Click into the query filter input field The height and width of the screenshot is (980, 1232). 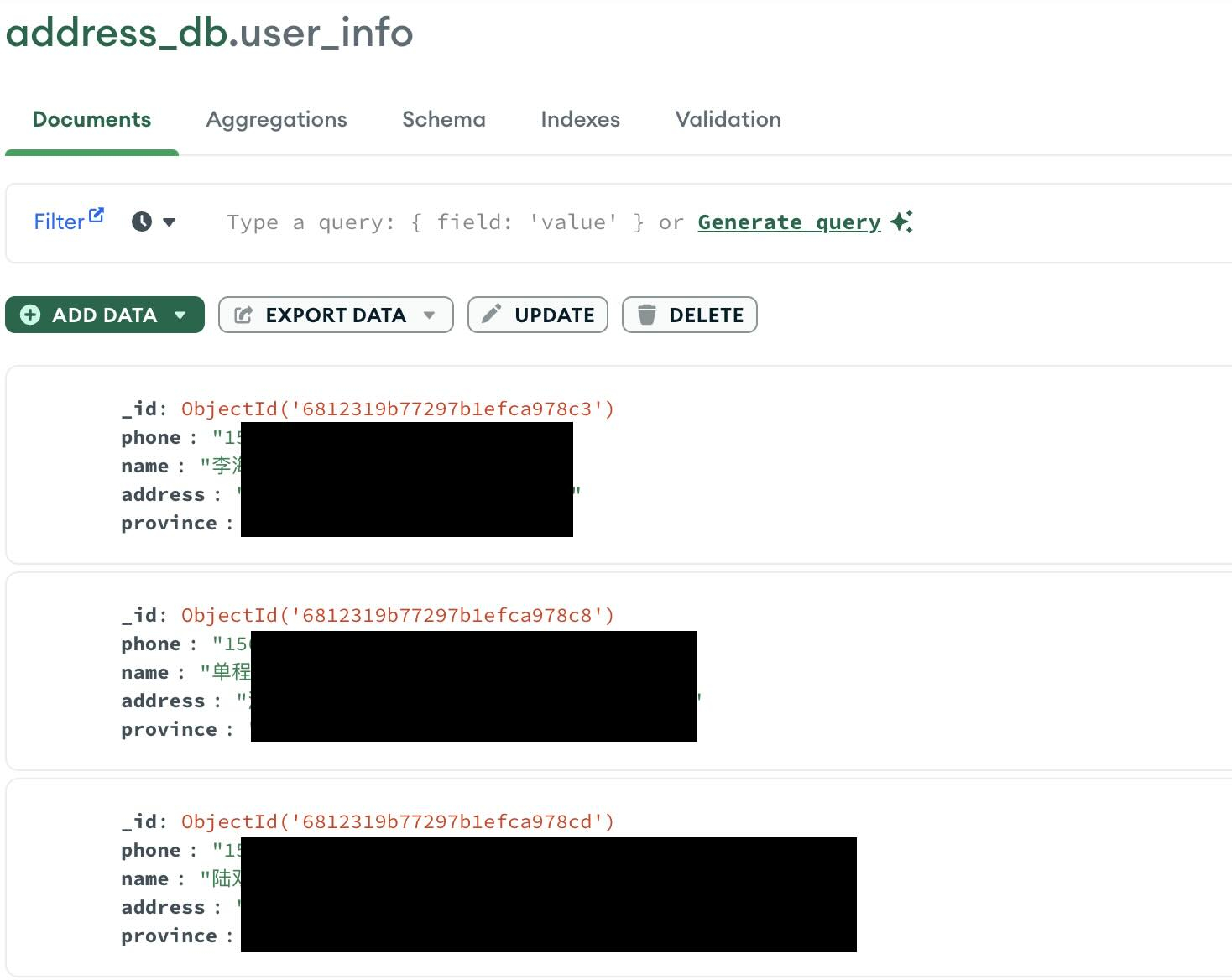pos(420,222)
